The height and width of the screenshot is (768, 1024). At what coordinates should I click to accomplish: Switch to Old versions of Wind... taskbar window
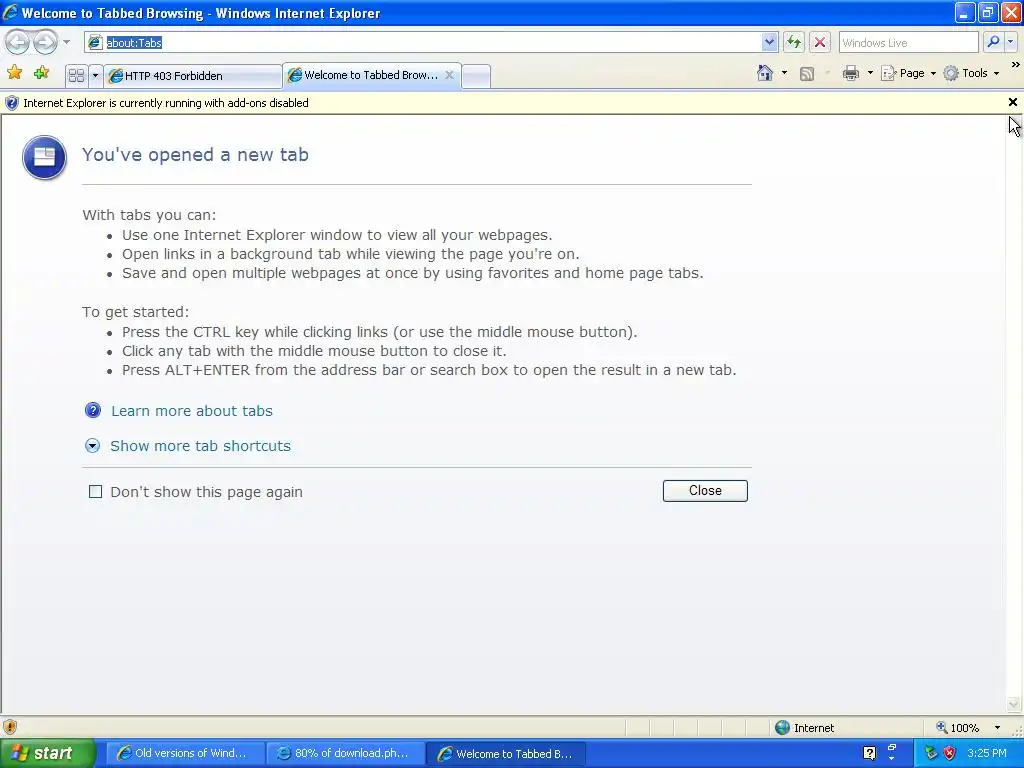click(185, 754)
